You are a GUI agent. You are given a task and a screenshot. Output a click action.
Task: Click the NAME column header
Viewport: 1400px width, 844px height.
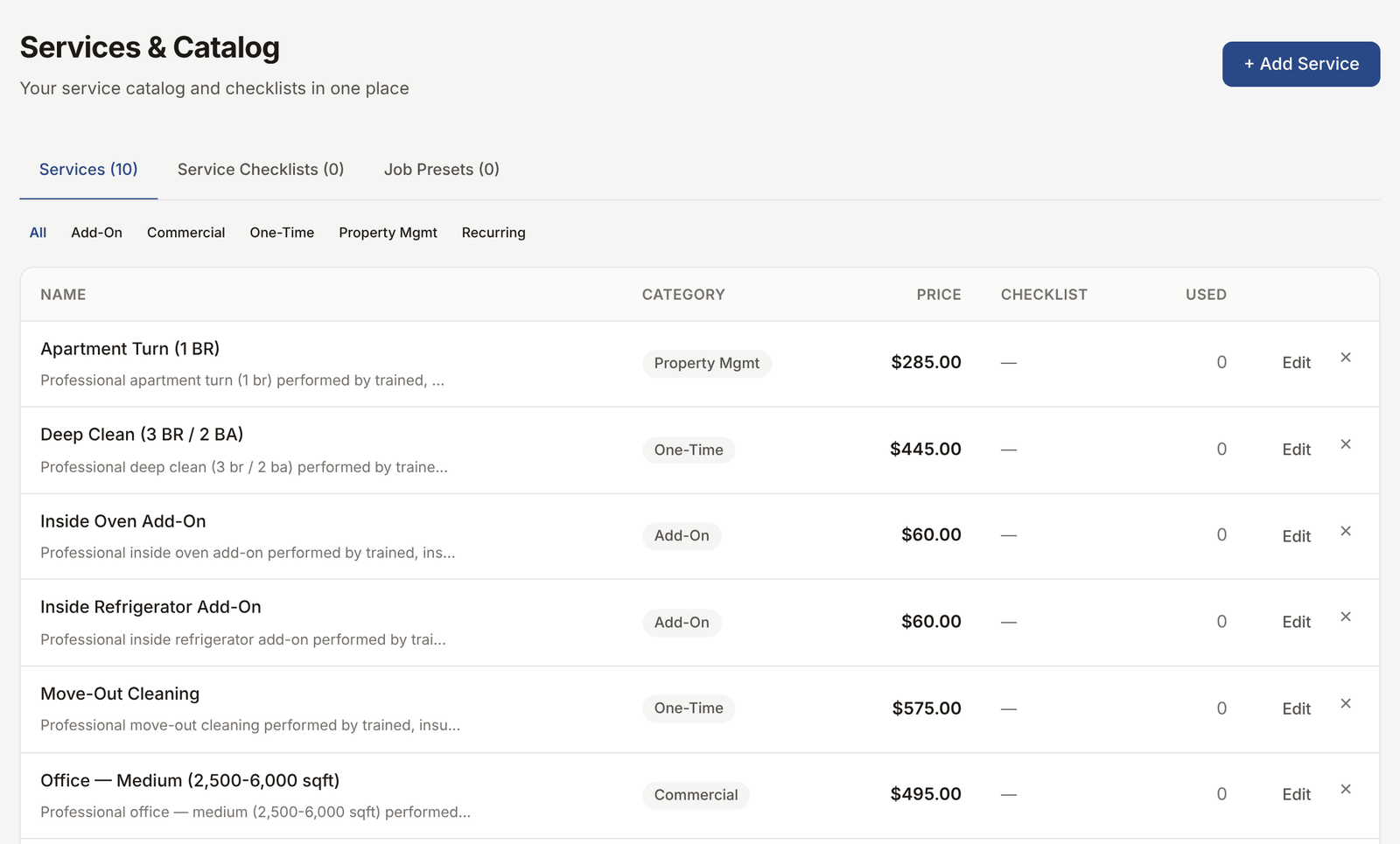pyautogui.click(x=63, y=295)
